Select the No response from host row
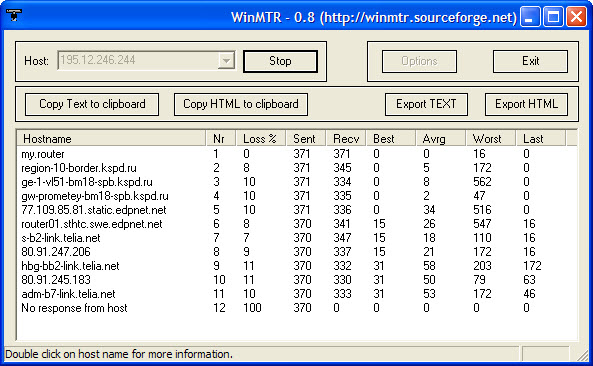 pos(297,308)
